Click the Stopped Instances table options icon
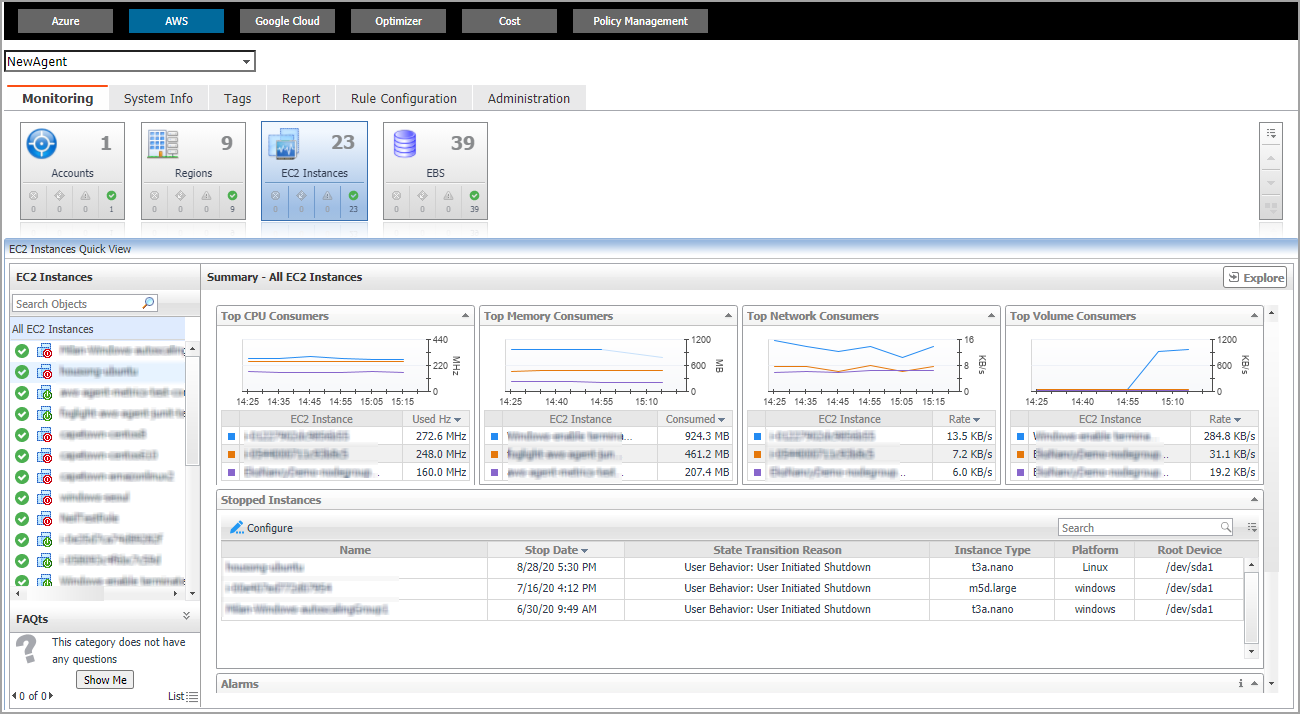This screenshot has height=714, width=1300. (1253, 528)
